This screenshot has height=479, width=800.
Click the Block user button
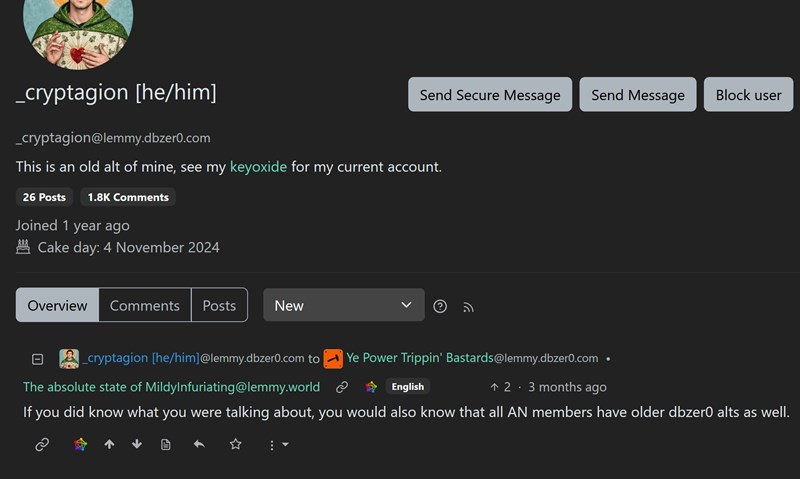[748, 95]
